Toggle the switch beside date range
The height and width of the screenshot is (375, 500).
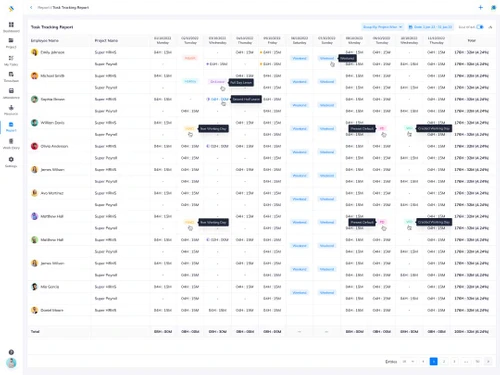pyautogui.click(x=480, y=27)
